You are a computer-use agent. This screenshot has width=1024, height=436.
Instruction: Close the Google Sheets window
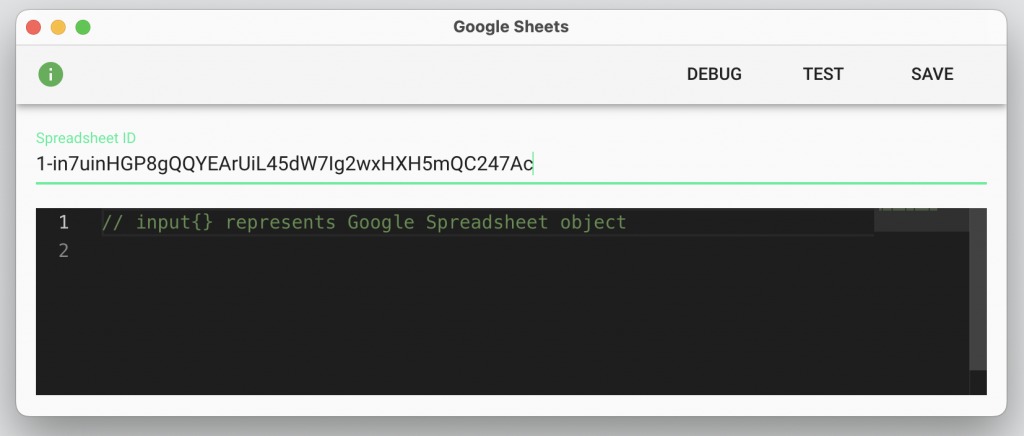click(x=33, y=27)
